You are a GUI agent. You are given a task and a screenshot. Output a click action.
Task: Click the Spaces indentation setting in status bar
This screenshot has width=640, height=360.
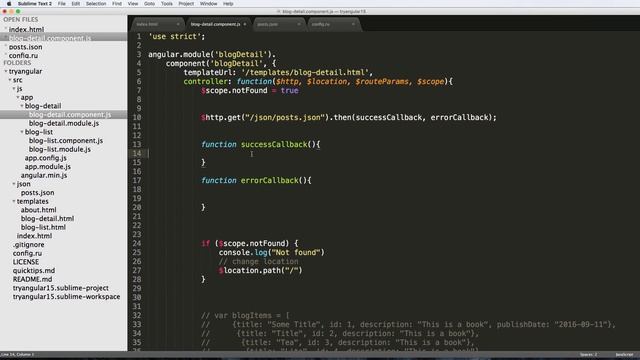[x=588, y=355]
